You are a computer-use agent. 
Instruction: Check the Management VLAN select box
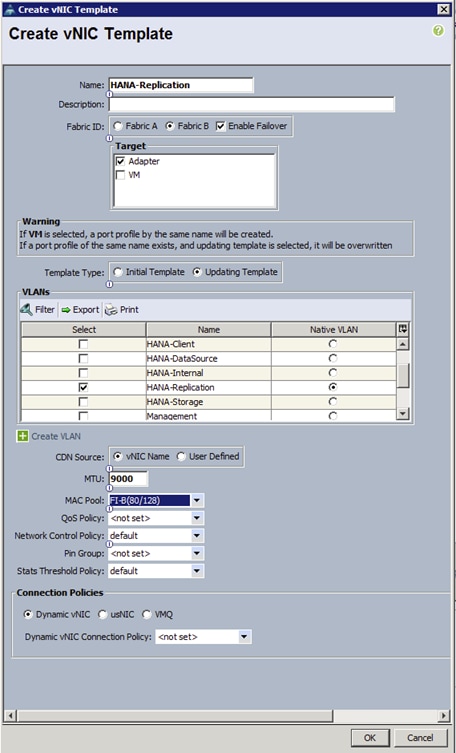click(x=84, y=416)
